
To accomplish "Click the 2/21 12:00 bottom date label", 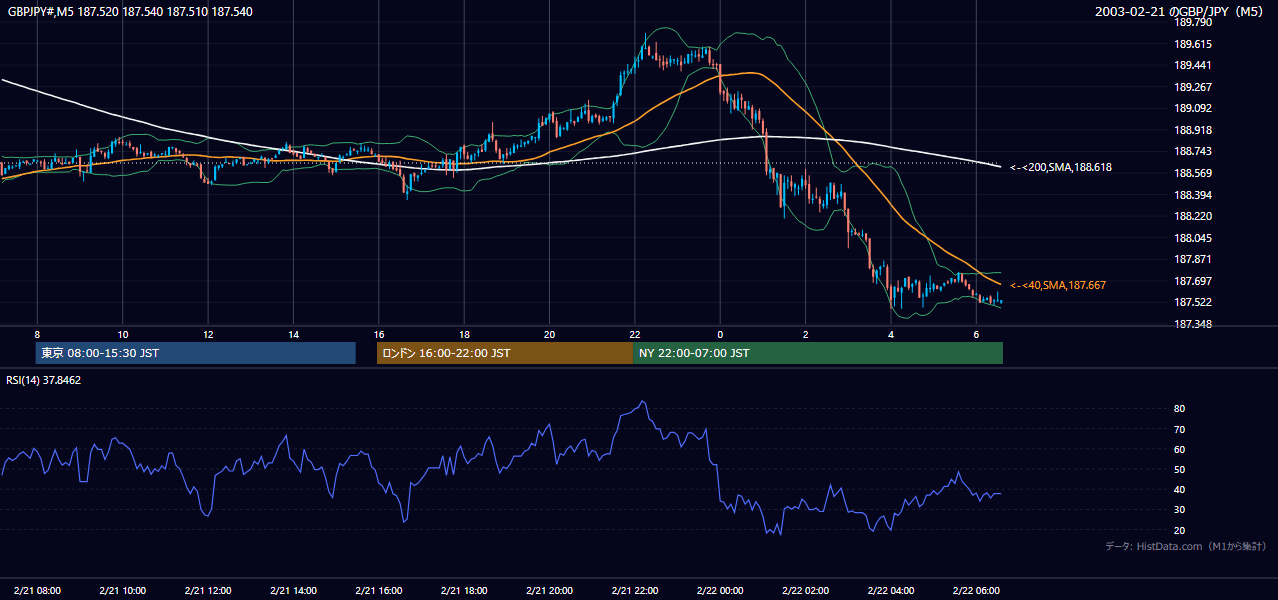I will coord(208,590).
